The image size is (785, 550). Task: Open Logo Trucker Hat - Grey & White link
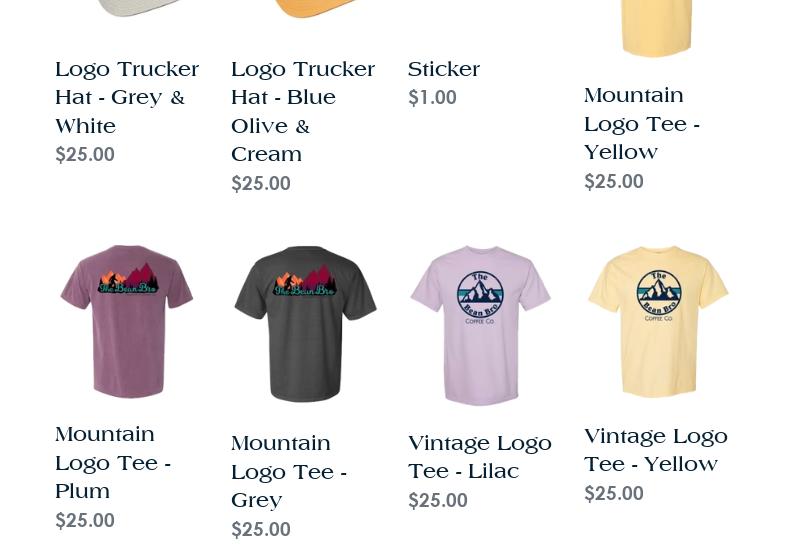pyautogui.click(x=127, y=98)
